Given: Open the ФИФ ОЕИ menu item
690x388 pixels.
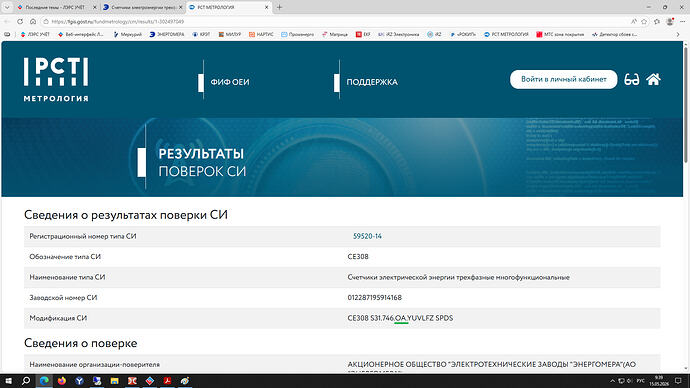Looking at the screenshot, I should [230, 82].
